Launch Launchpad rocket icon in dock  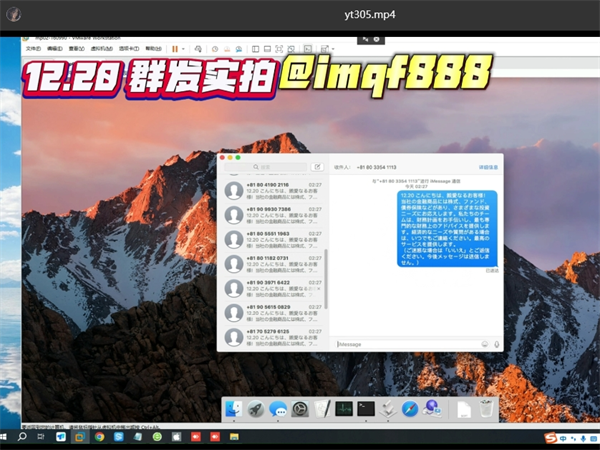click(255, 409)
